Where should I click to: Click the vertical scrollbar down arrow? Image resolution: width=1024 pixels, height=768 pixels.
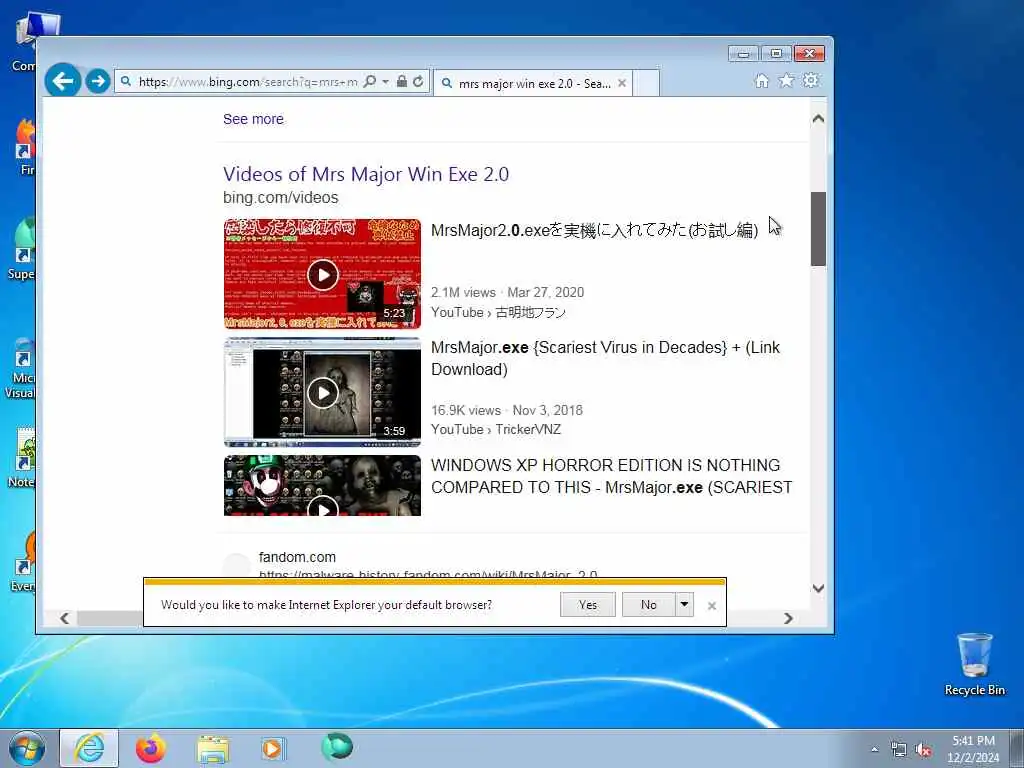coord(818,588)
